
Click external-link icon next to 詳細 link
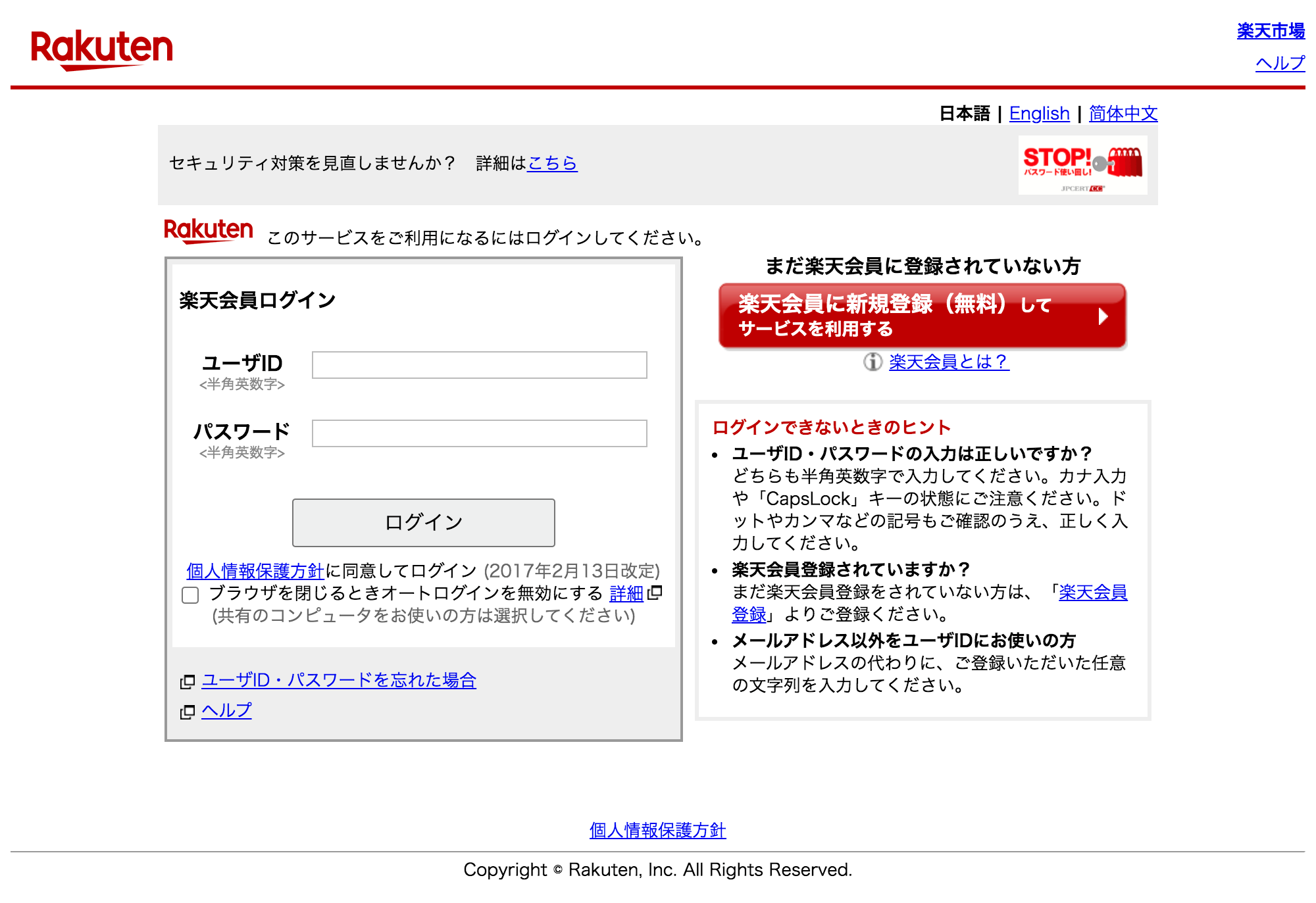point(655,593)
